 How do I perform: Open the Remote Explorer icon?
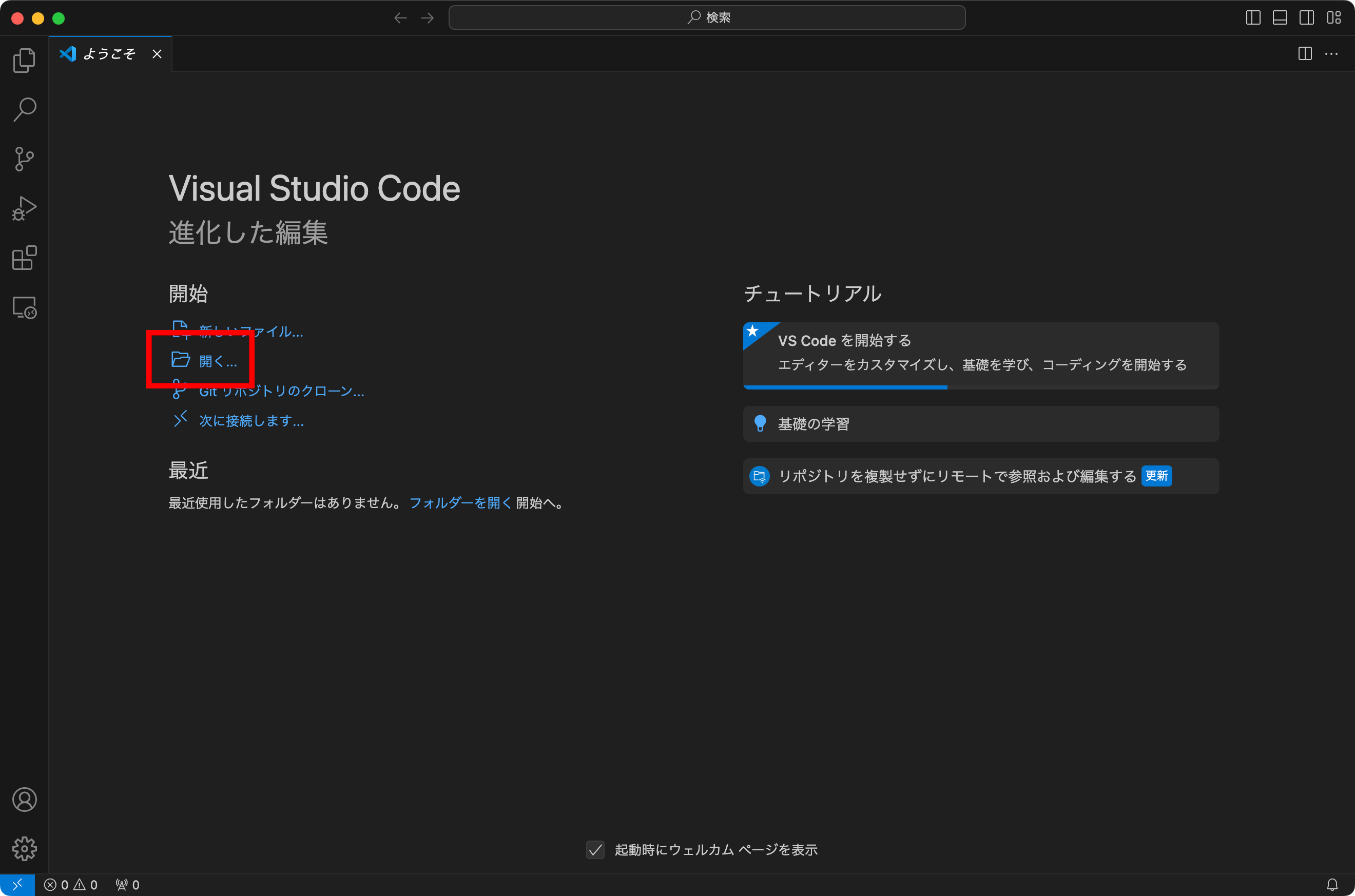click(24, 307)
